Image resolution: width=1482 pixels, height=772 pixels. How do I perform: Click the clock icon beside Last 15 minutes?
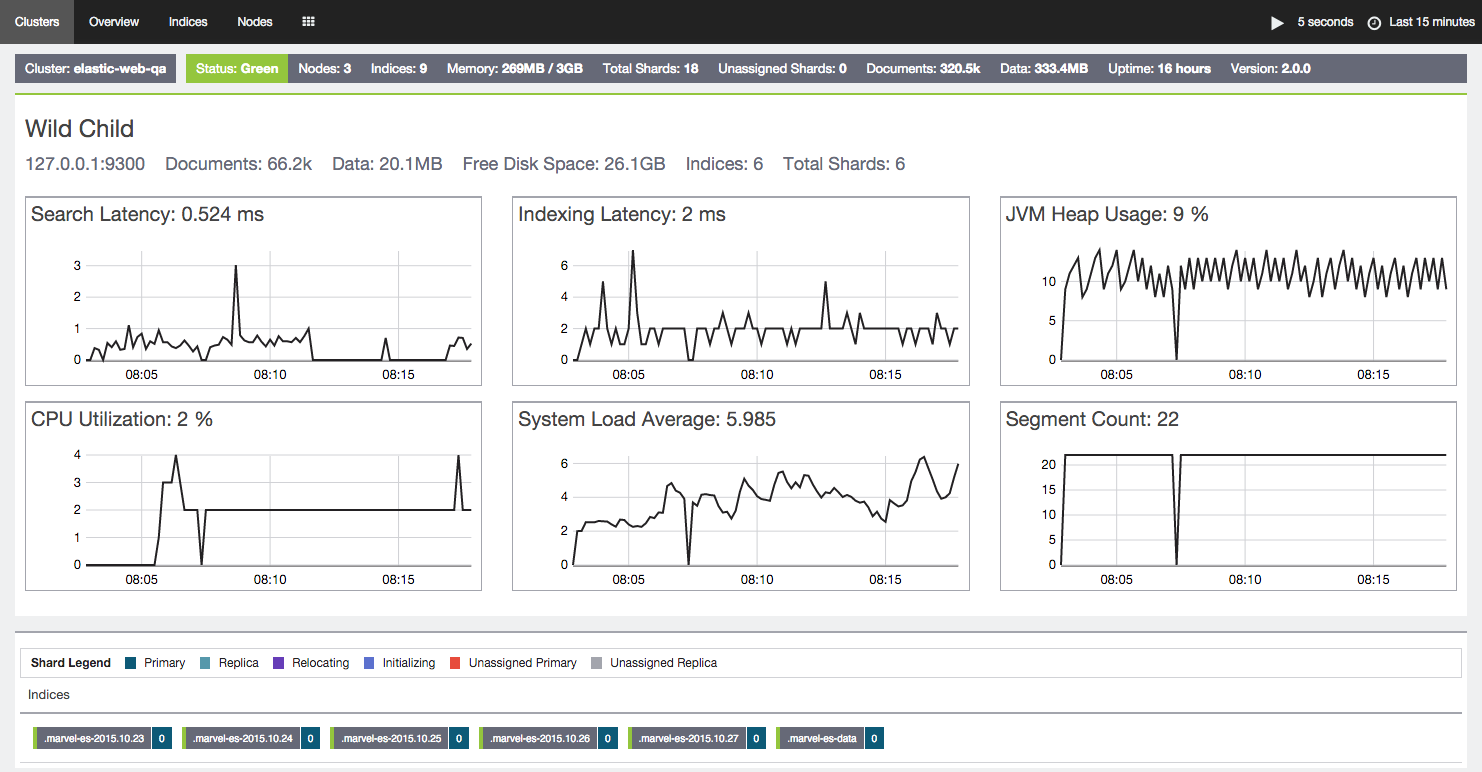[1374, 22]
